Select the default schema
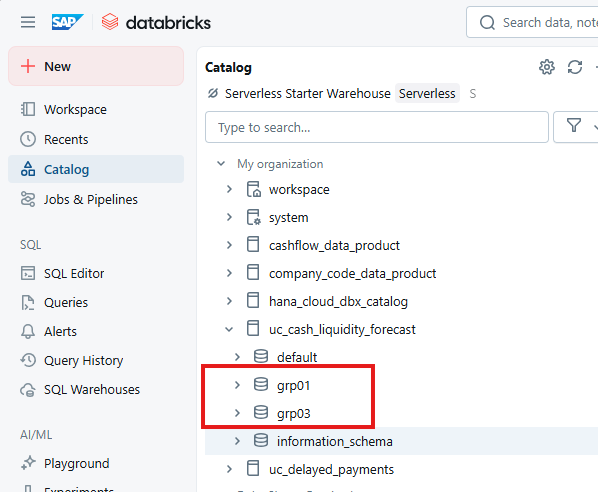Viewport: 598px width, 492px height. [297, 357]
